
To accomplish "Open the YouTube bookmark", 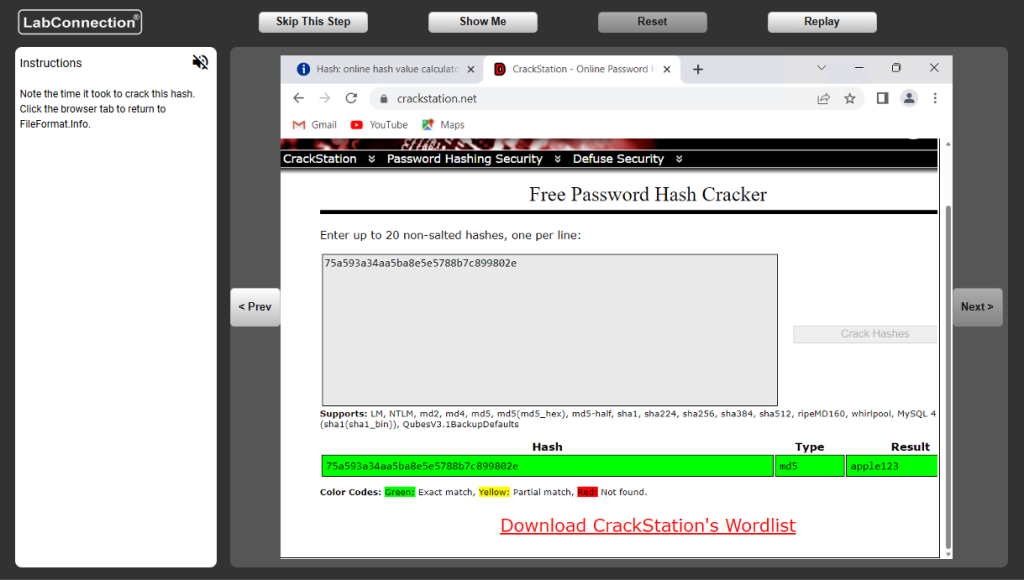I will click(379, 125).
